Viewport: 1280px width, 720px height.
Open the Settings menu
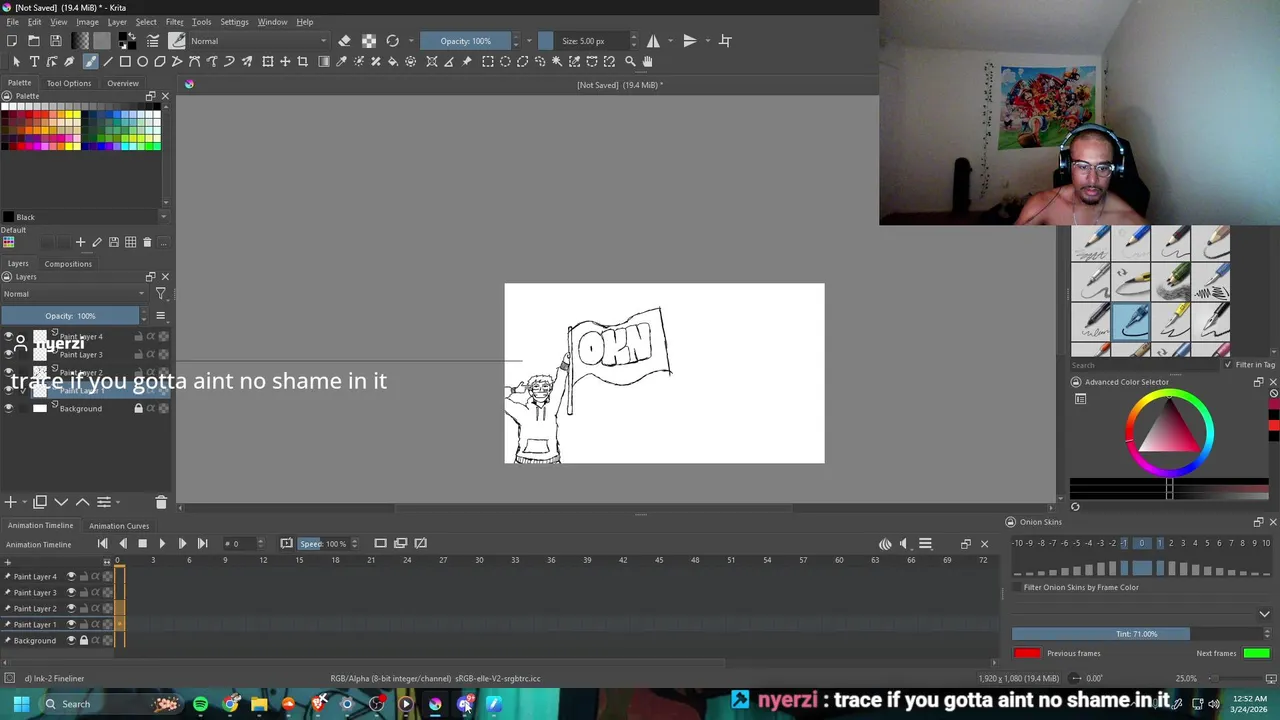tap(234, 22)
